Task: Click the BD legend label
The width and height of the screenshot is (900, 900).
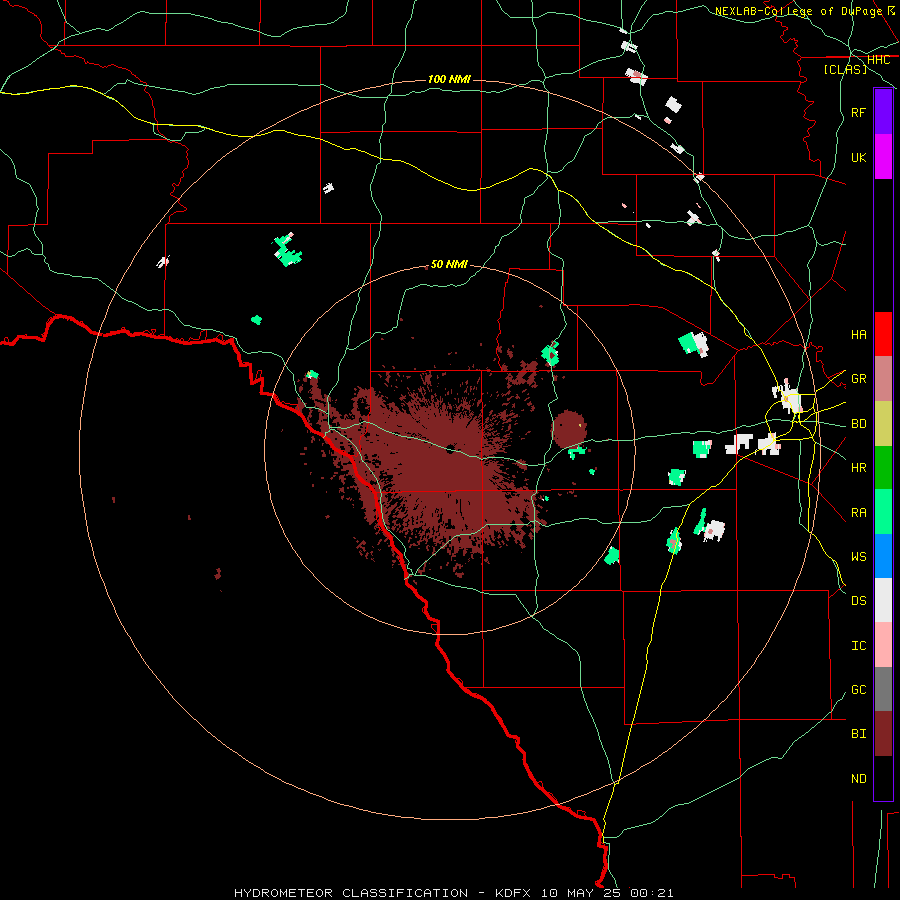Action: [x=858, y=424]
